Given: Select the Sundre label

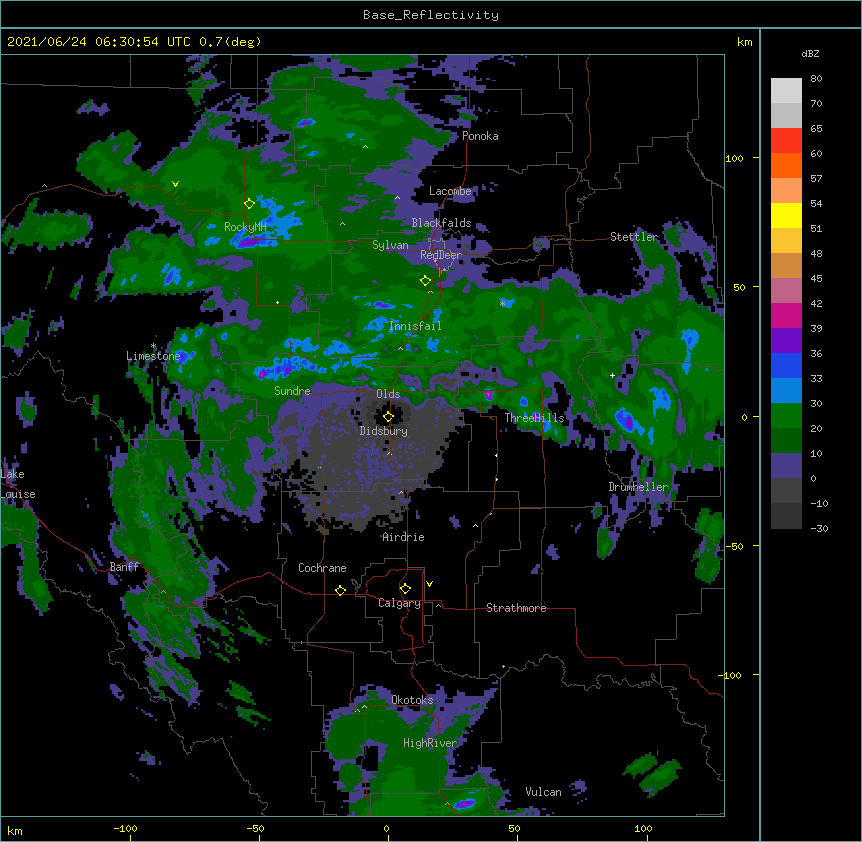Looking at the screenshot, I should (292, 391).
